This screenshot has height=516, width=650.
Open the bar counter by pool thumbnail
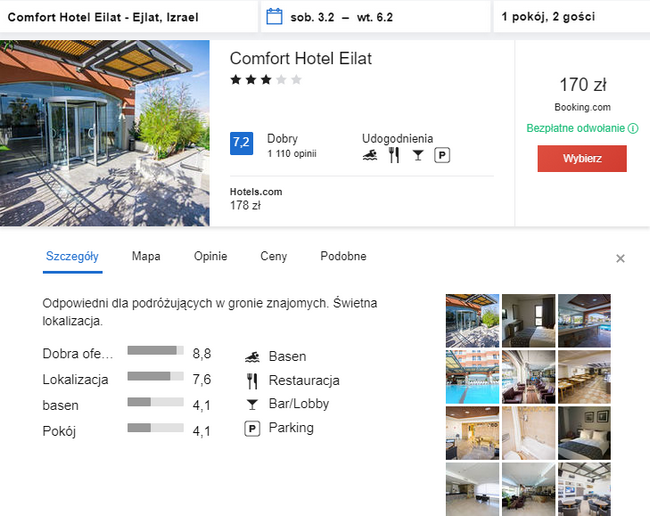584,321
